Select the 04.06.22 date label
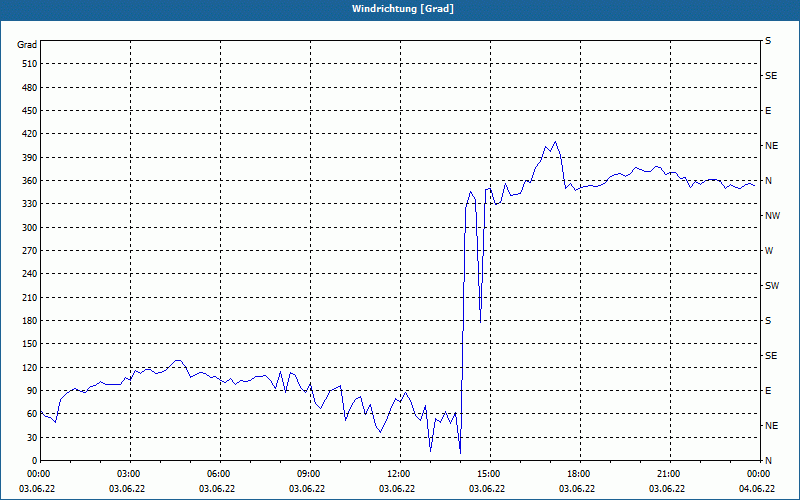 click(x=757, y=489)
